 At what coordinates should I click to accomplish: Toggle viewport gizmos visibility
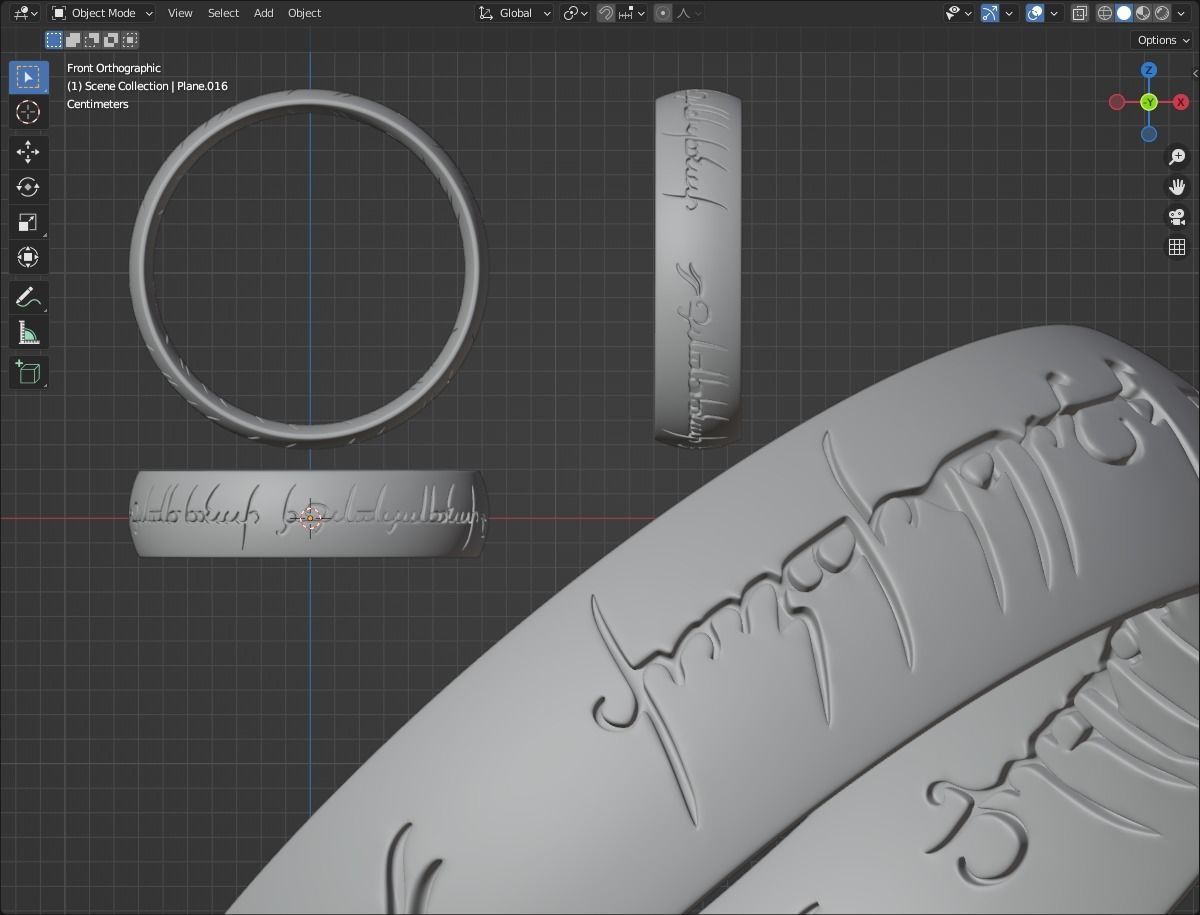click(989, 13)
